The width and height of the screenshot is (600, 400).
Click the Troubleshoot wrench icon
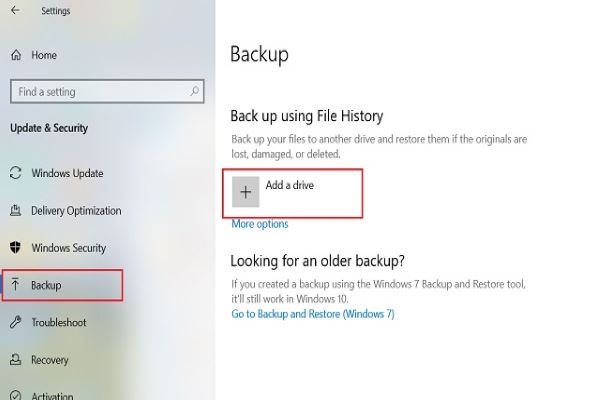15,322
